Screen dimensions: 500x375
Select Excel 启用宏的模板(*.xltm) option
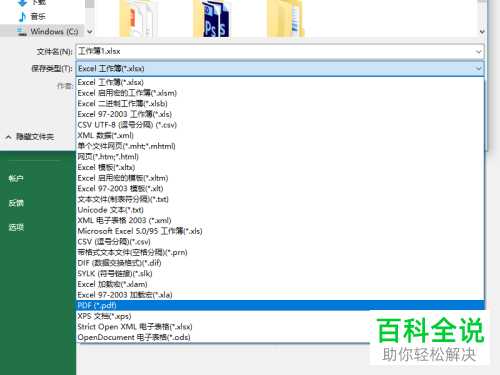(280, 178)
